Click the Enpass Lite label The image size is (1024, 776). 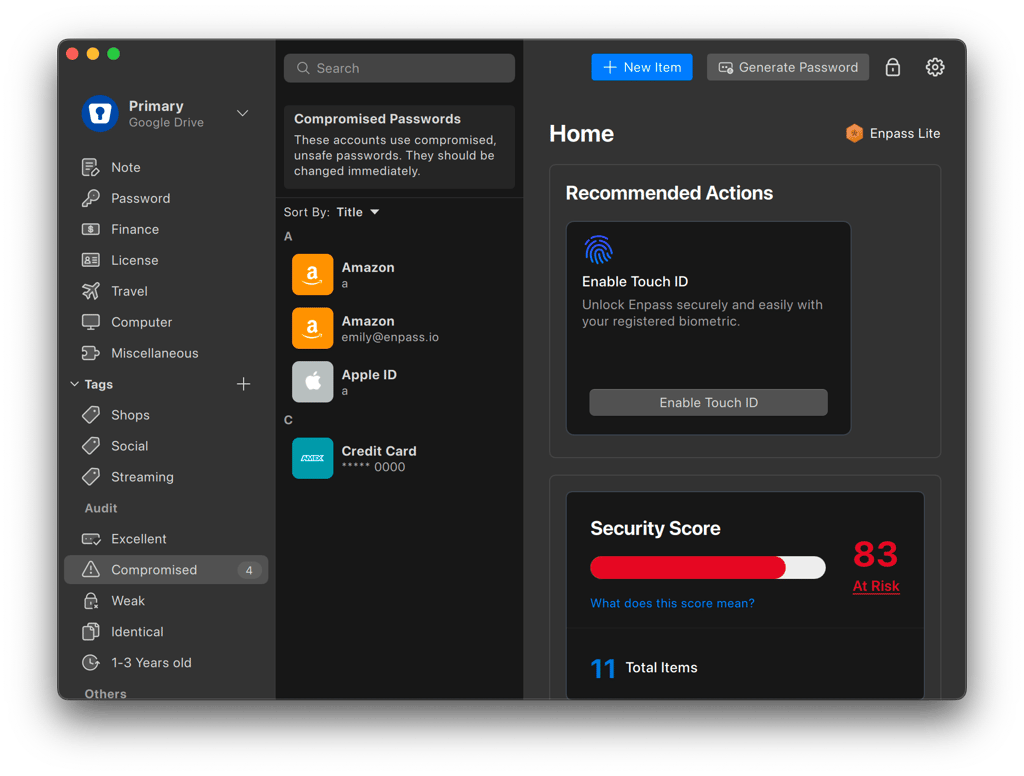904,133
